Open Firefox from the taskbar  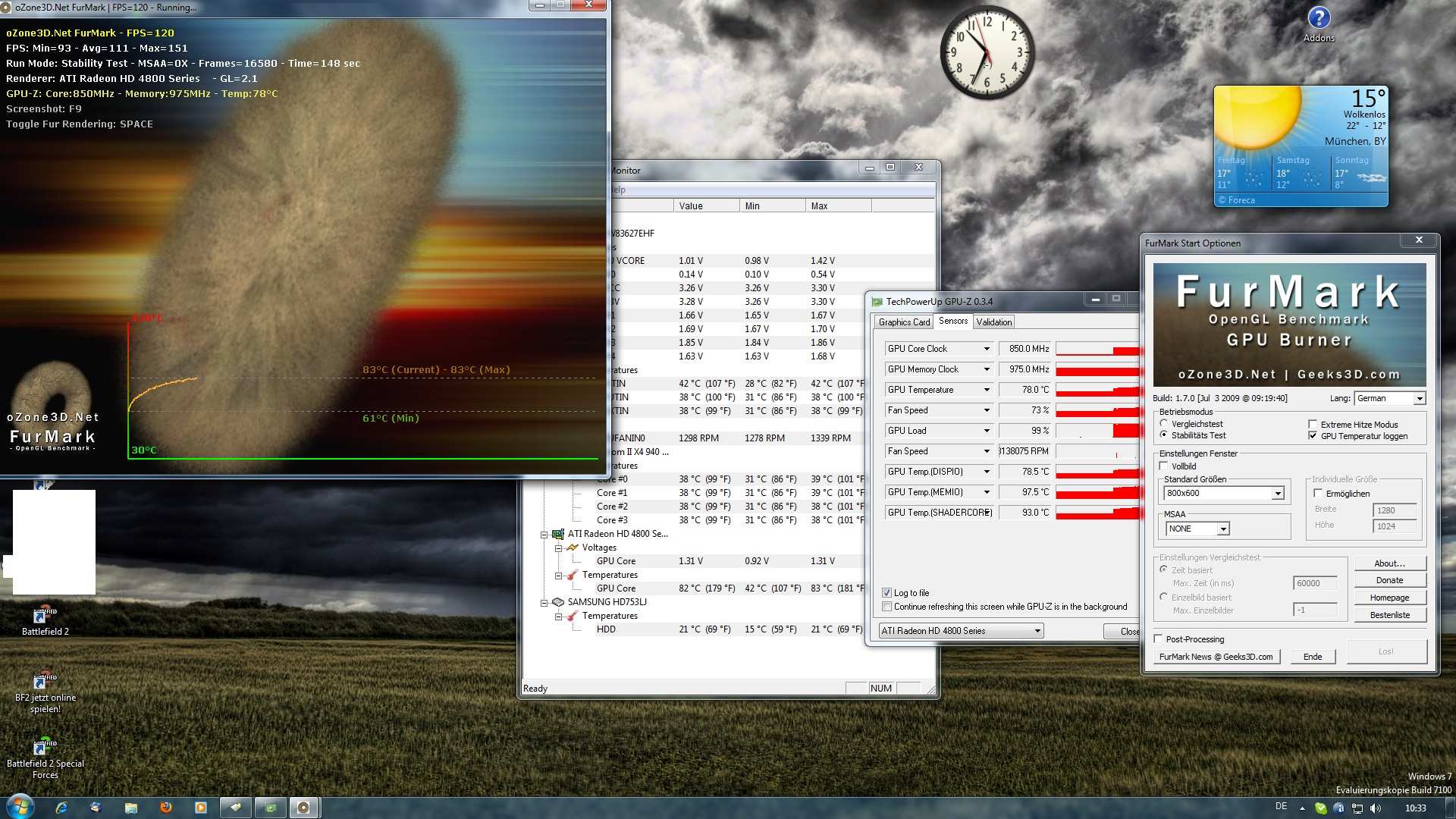[x=165, y=808]
